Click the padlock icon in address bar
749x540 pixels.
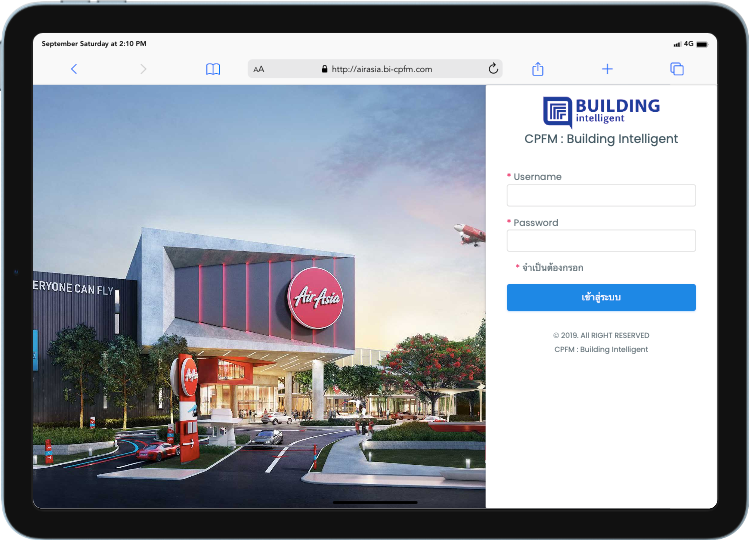[x=324, y=69]
